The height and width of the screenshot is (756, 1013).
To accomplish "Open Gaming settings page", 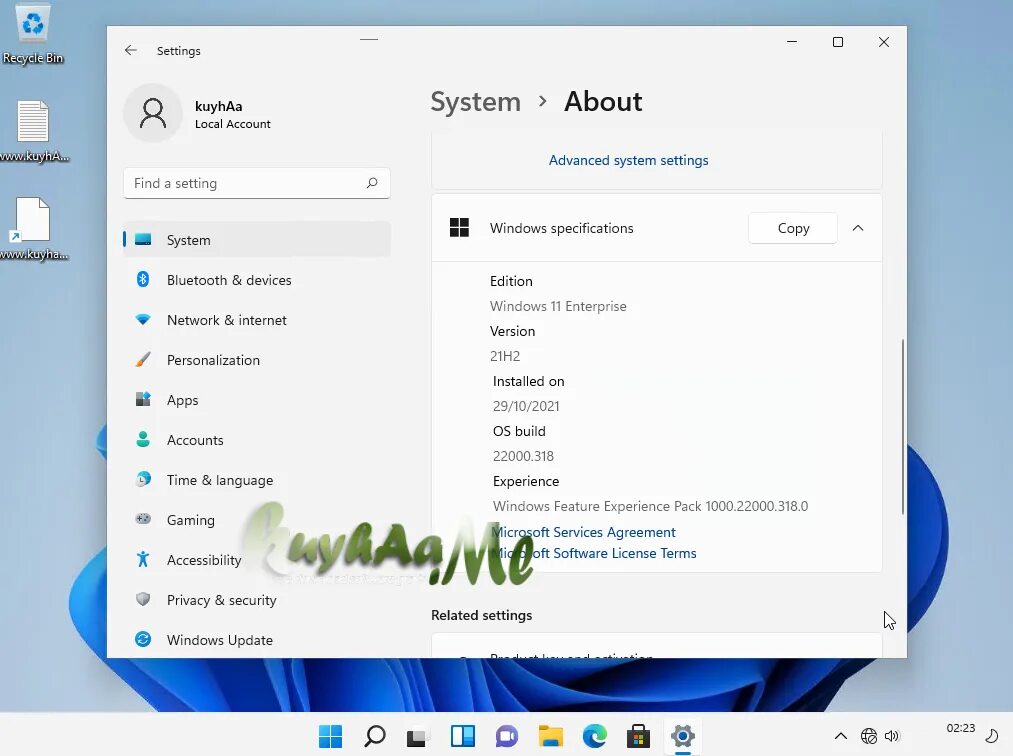I will [256, 520].
